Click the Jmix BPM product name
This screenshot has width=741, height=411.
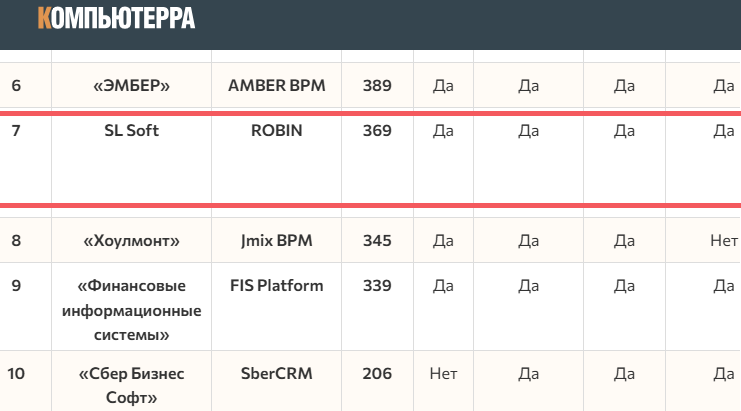tap(277, 241)
